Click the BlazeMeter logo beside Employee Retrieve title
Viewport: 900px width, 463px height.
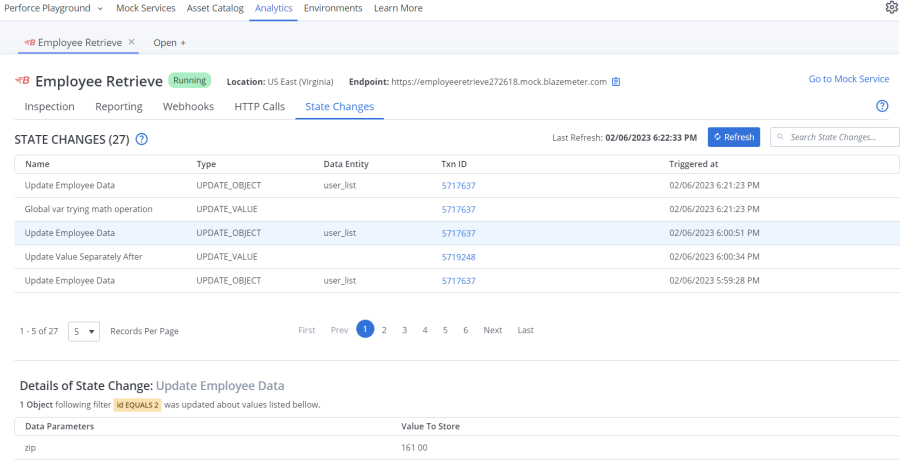(22, 81)
